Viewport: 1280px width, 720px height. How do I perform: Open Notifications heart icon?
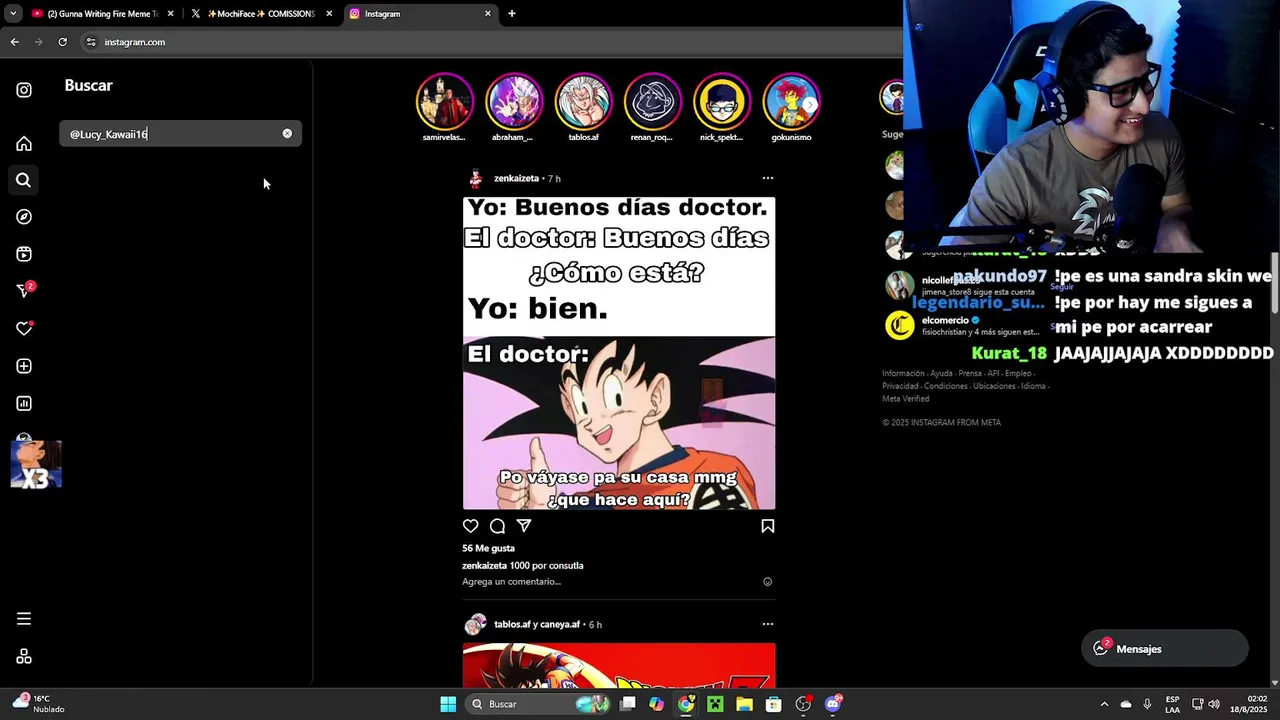click(x=25, y=328)
